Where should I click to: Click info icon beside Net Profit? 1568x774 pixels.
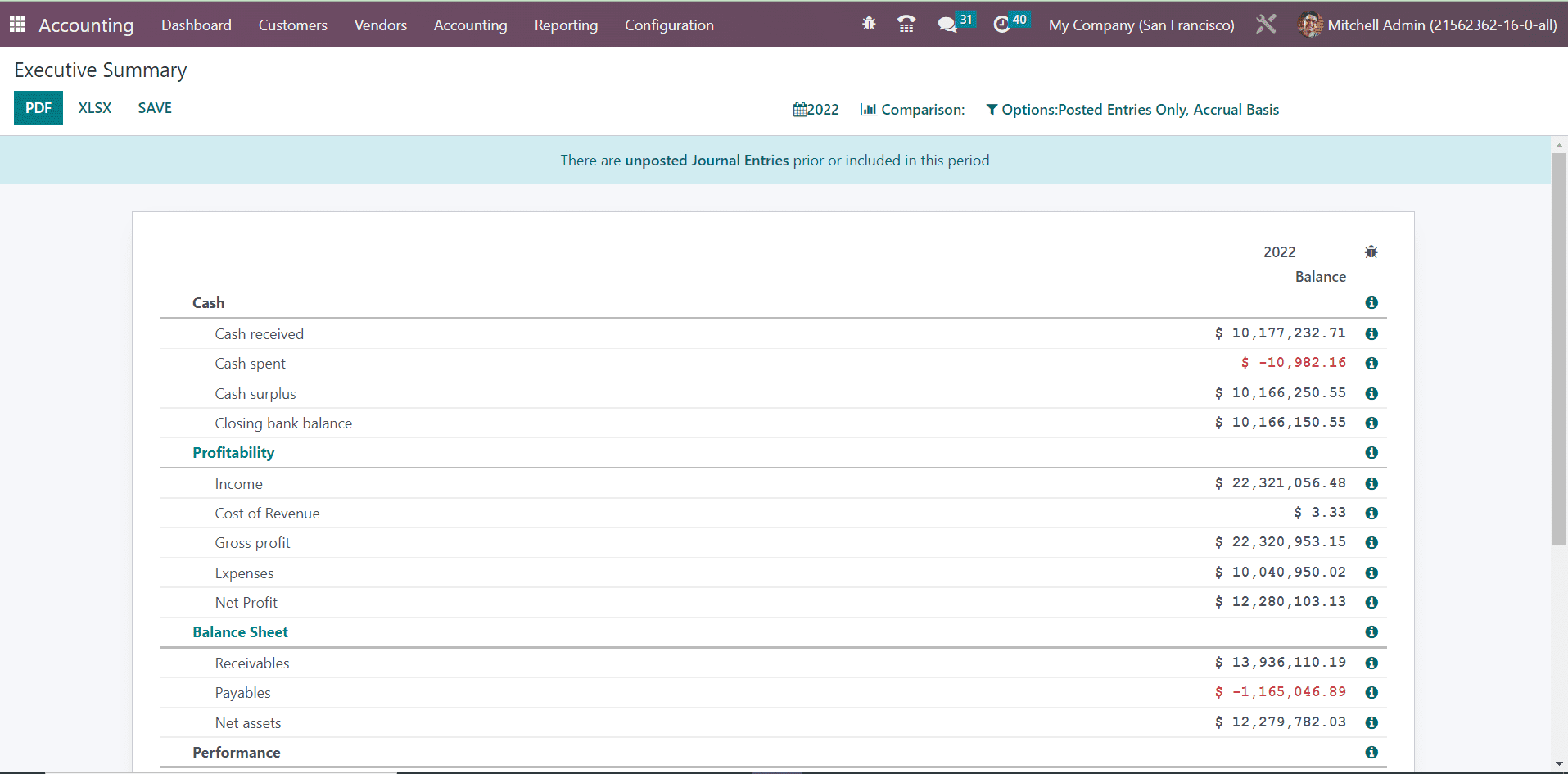coord(1371,603)
